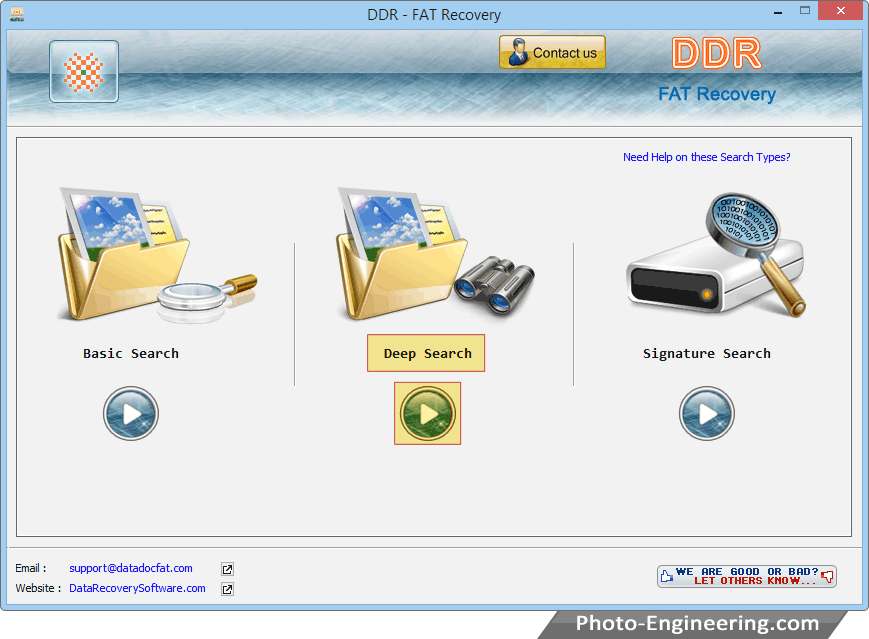Start Deep Search with the green play button
869x639 pixels.
tap(427, 413)
